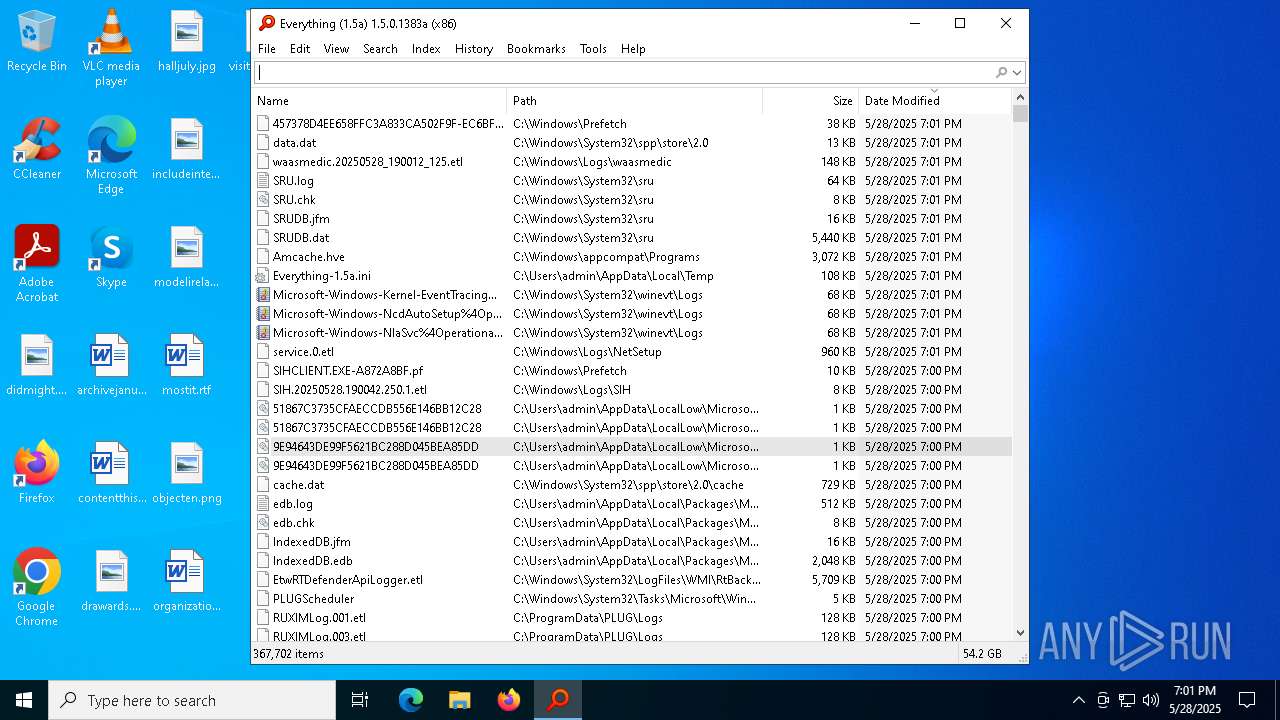Sort results by Path column
This screenshot has height=720, width=1280.
click(x=635, y=100)
